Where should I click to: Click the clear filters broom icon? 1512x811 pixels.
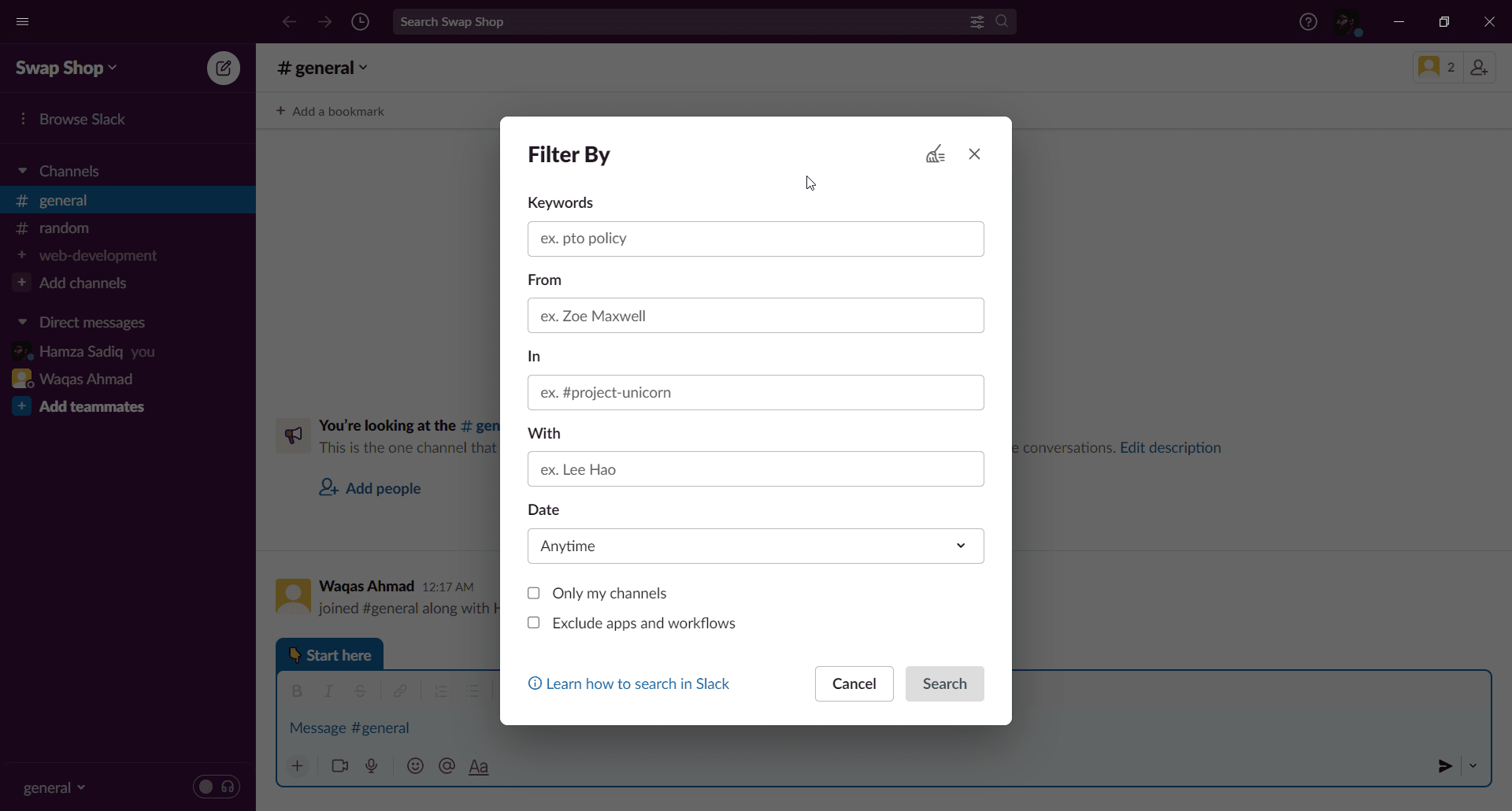(936, 154)
